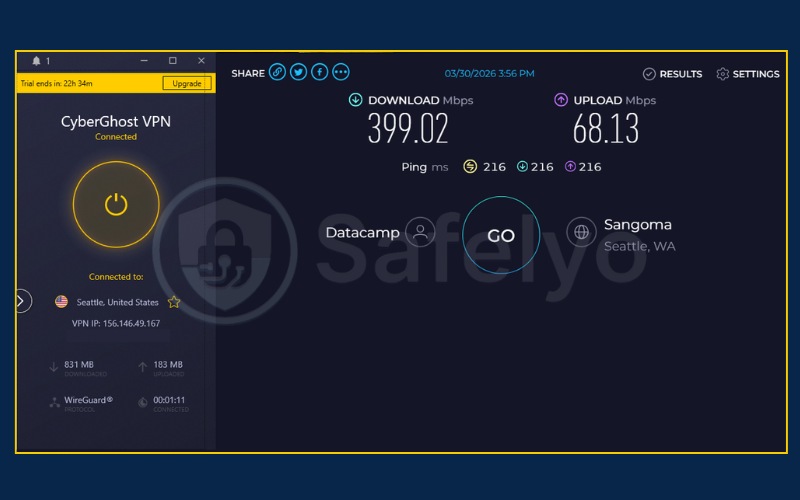
Task: Click the 399.02 download speed value
Action: 408,129
